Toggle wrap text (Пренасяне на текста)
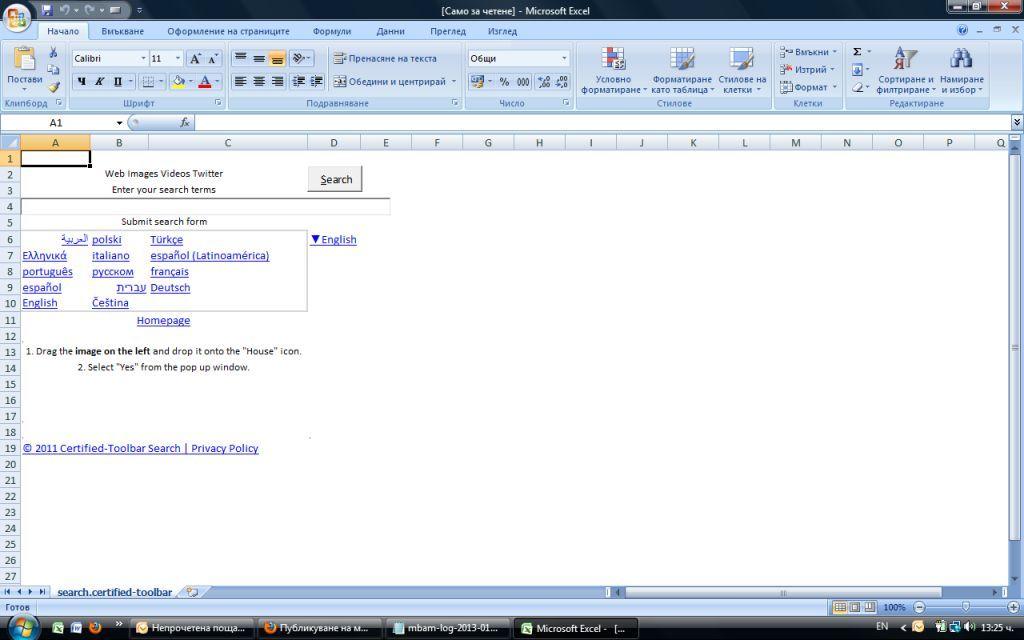The width and height of the screenshot is (1024, 640). pos(385,58)
